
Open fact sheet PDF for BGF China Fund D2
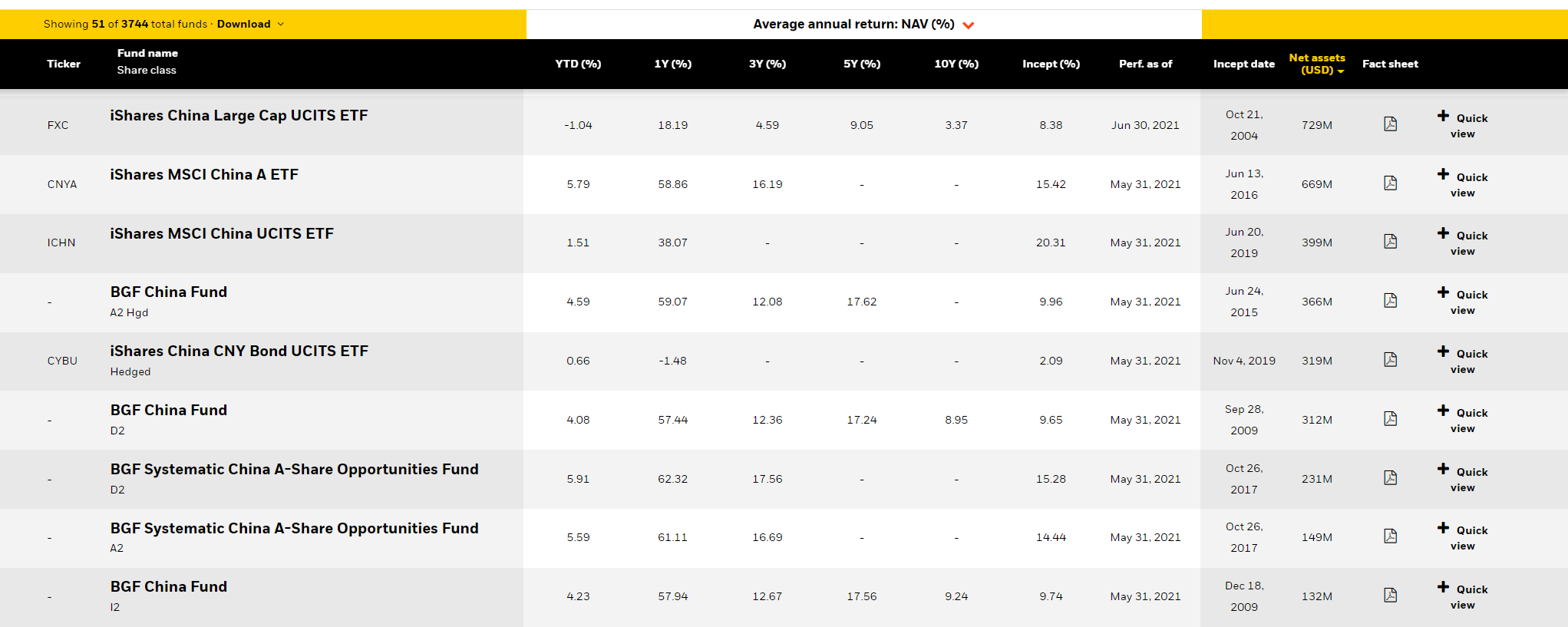pos(1390,419)
